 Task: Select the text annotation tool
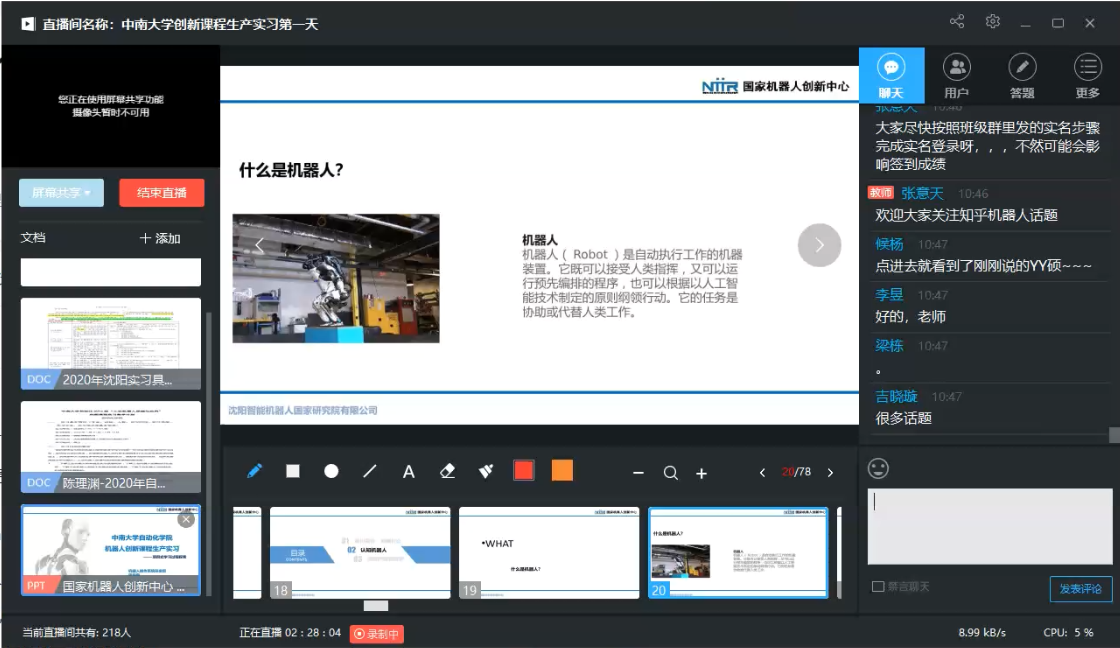coord(408,472)
